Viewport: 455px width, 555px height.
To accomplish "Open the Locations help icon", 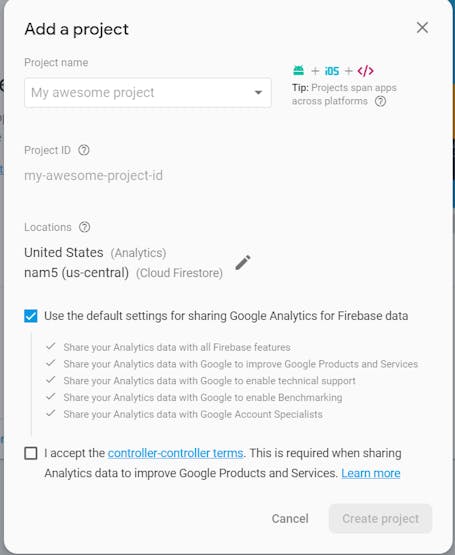I will pyautogui.click(x=84, y=227).
